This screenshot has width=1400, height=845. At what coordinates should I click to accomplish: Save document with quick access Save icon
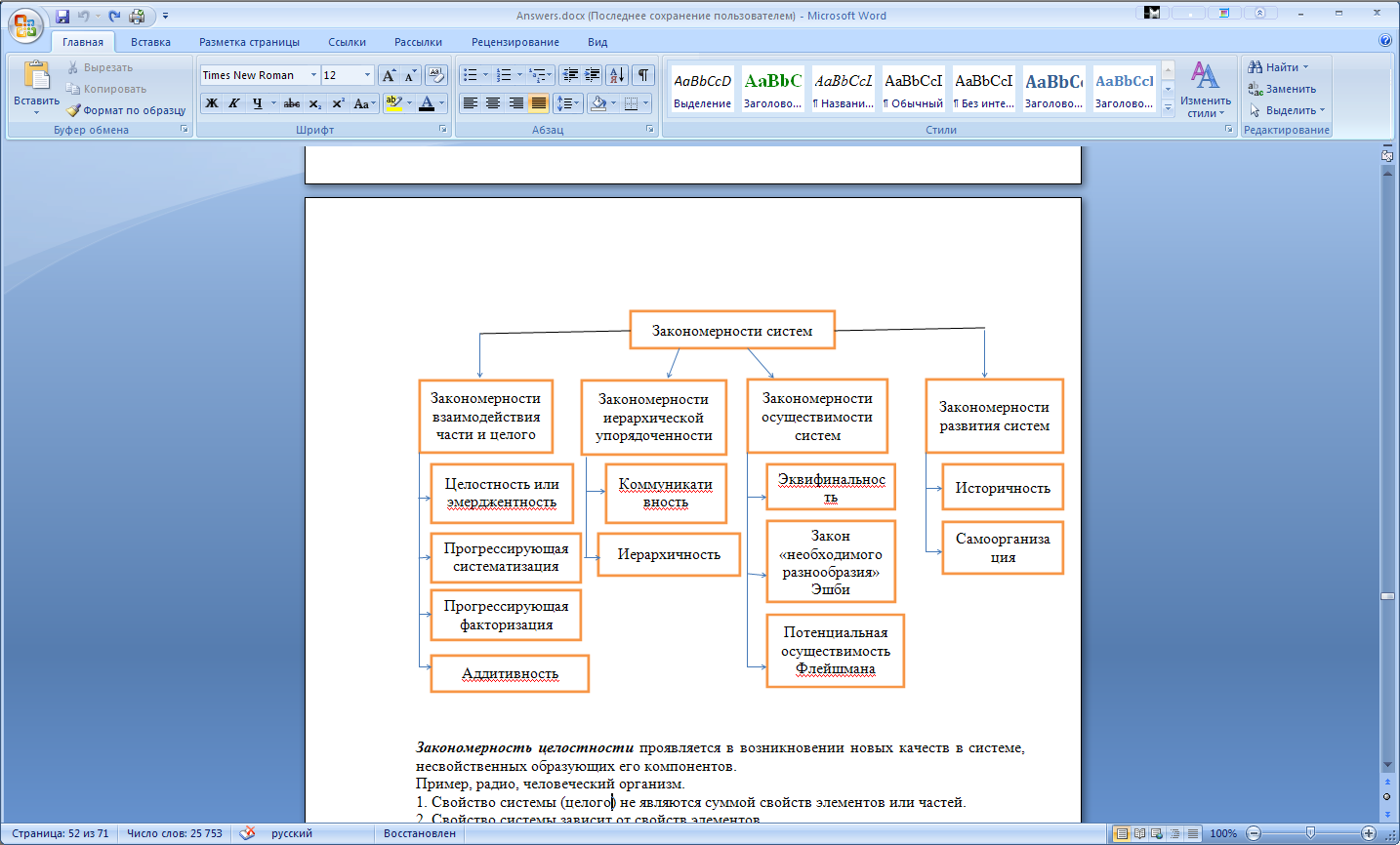click(x=62, y=16)
